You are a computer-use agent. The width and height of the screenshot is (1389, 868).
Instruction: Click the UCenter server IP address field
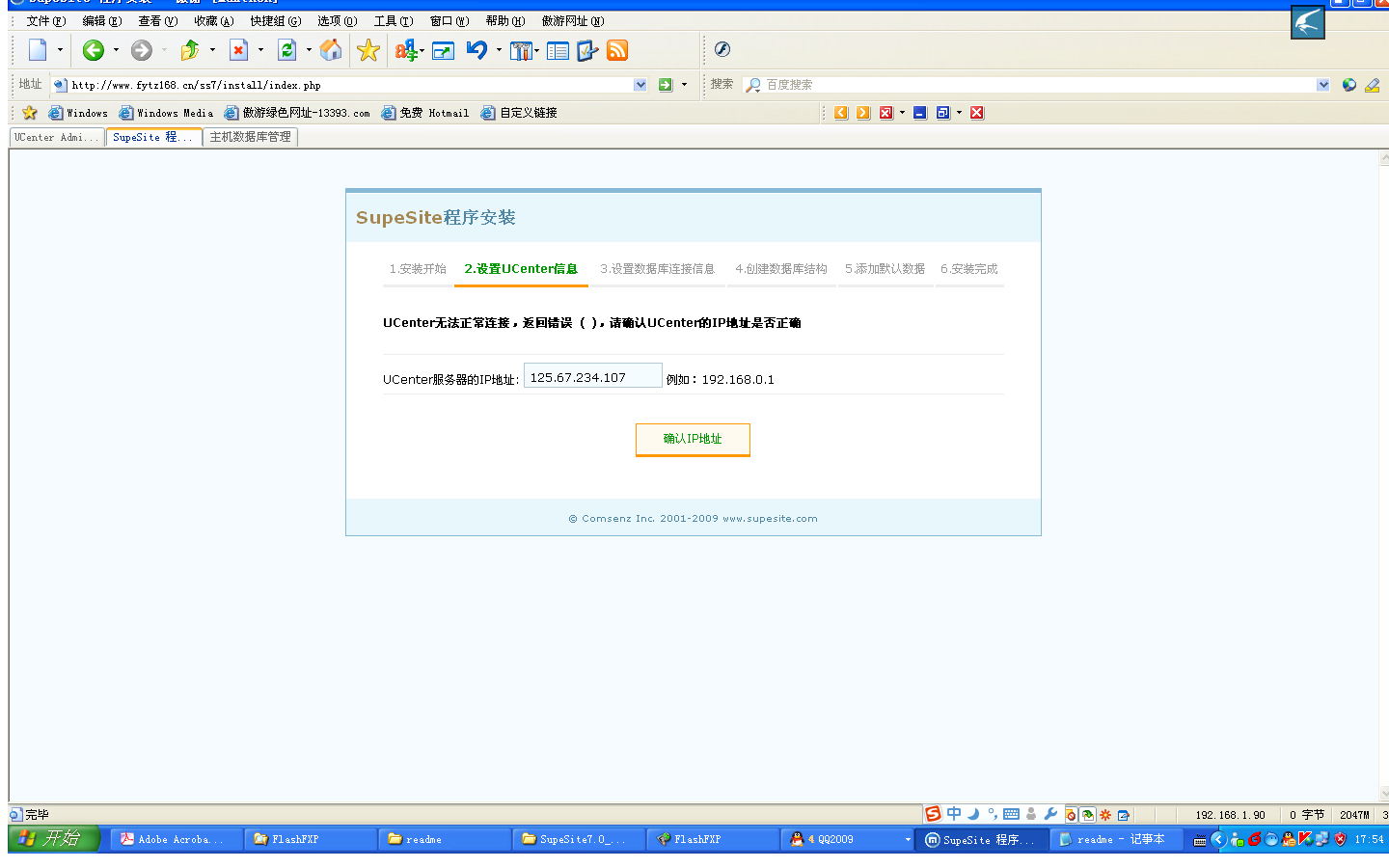pyautogui.click(x=593, y=376)
